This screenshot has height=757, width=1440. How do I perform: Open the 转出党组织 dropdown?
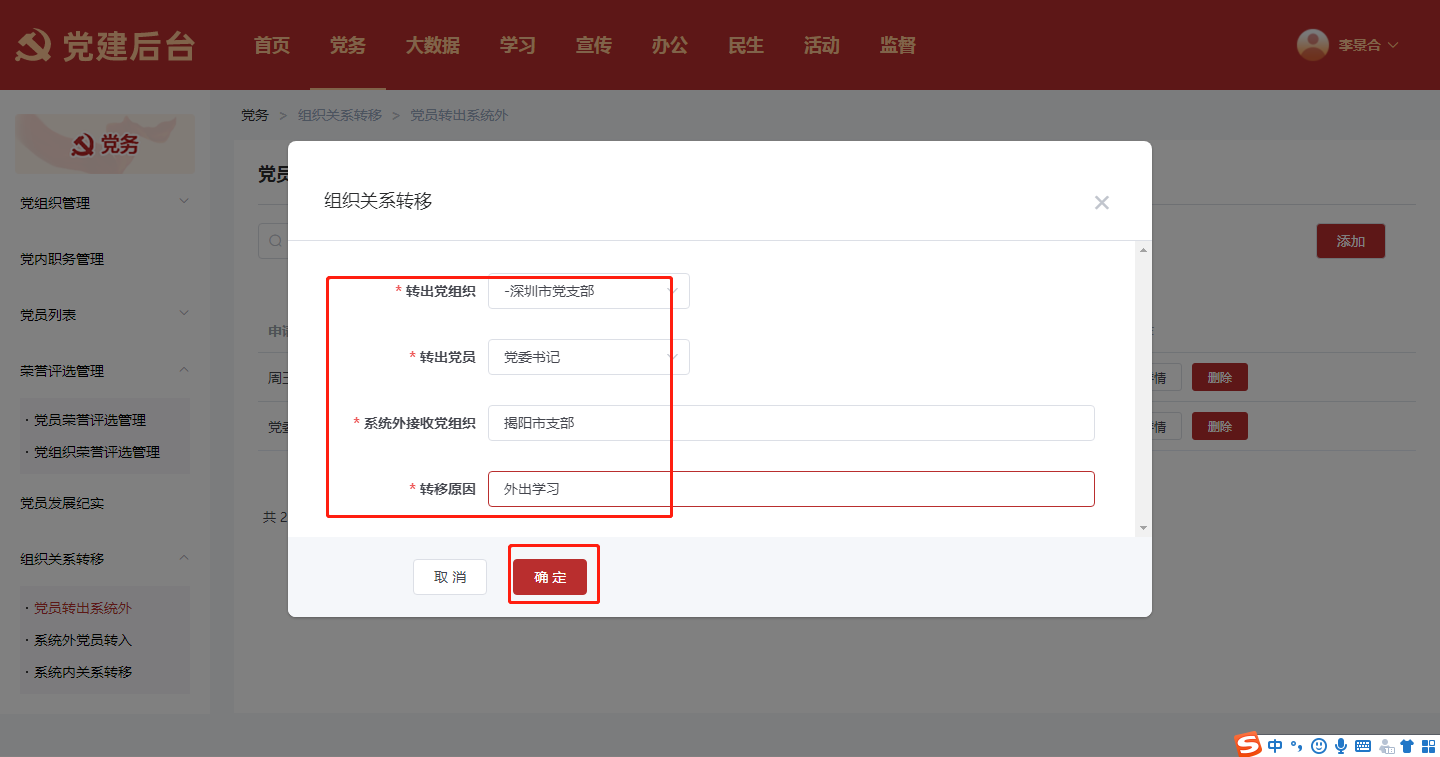pyautogui.click(x=588, y=291)
